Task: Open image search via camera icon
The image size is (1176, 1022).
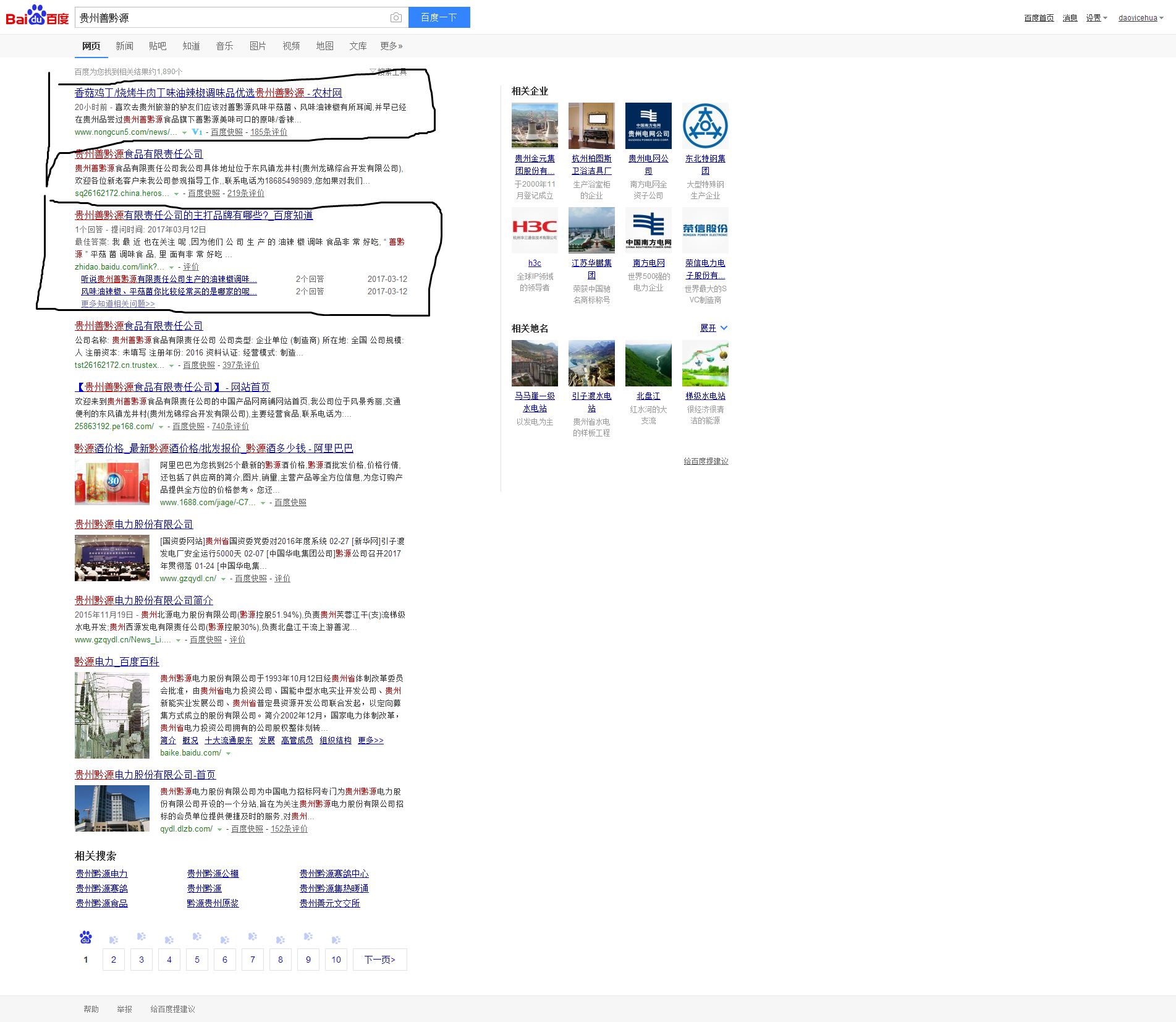Action: click(396, 18)
